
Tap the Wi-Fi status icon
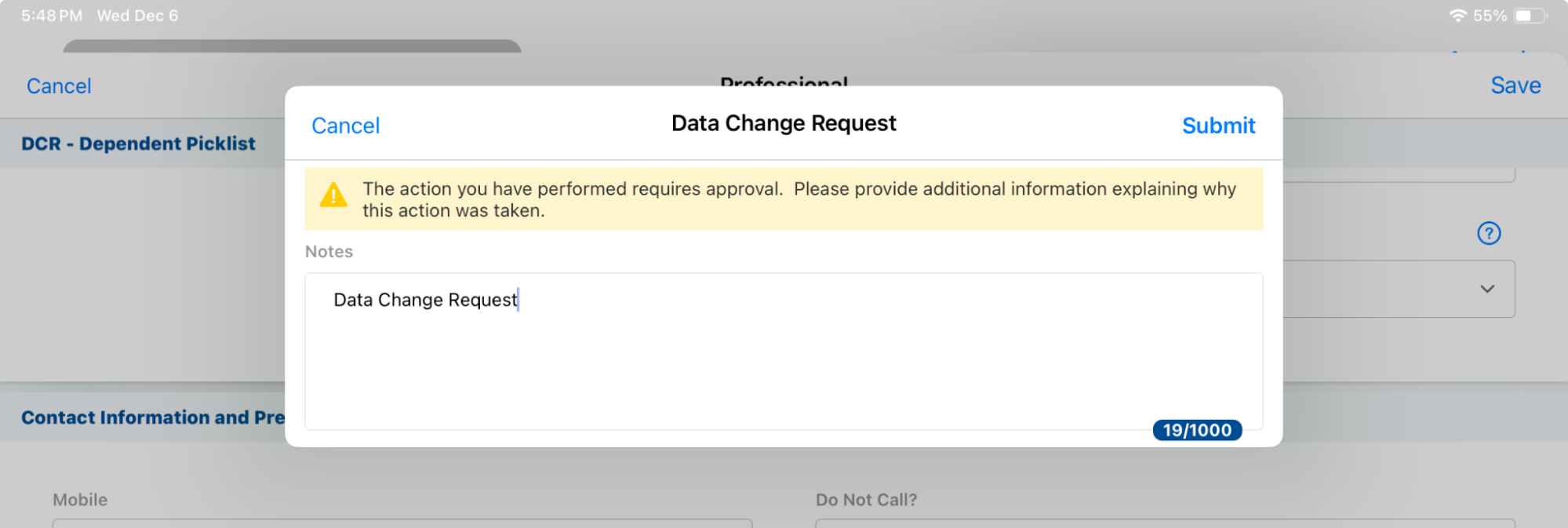point(1457,16)
